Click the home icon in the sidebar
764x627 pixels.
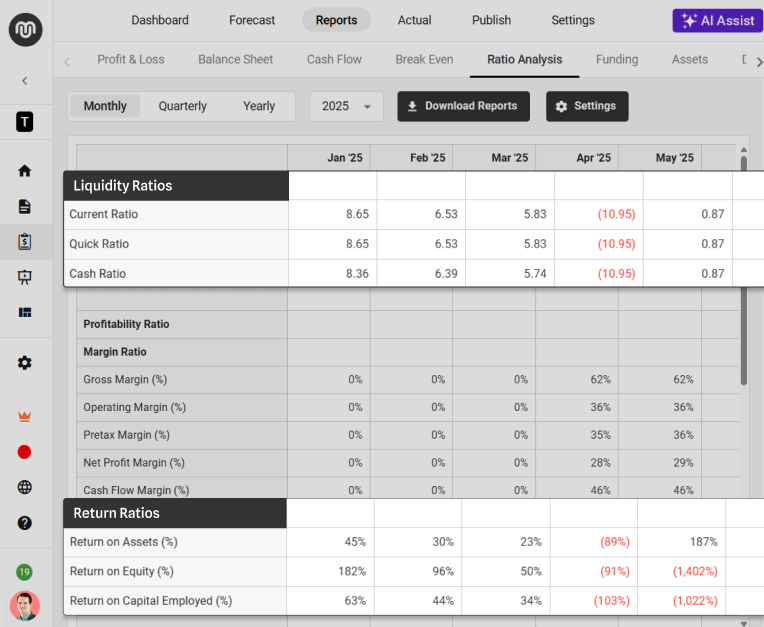click(25, 171)
